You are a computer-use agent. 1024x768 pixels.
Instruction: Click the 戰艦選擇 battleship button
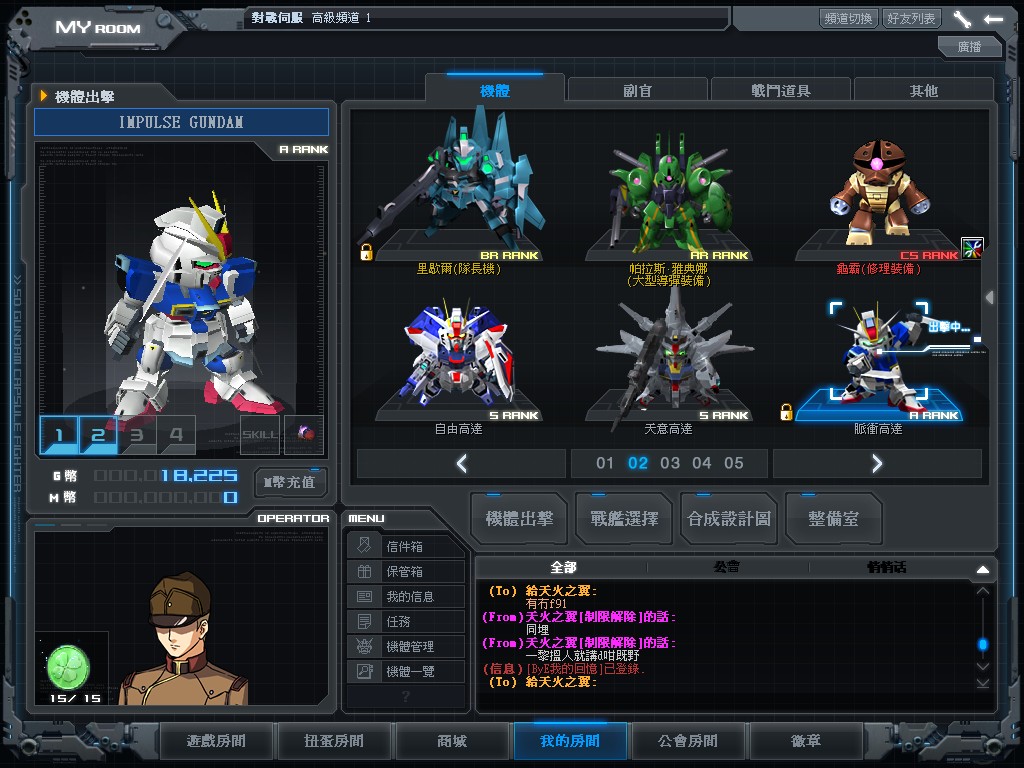coord(624,519)
